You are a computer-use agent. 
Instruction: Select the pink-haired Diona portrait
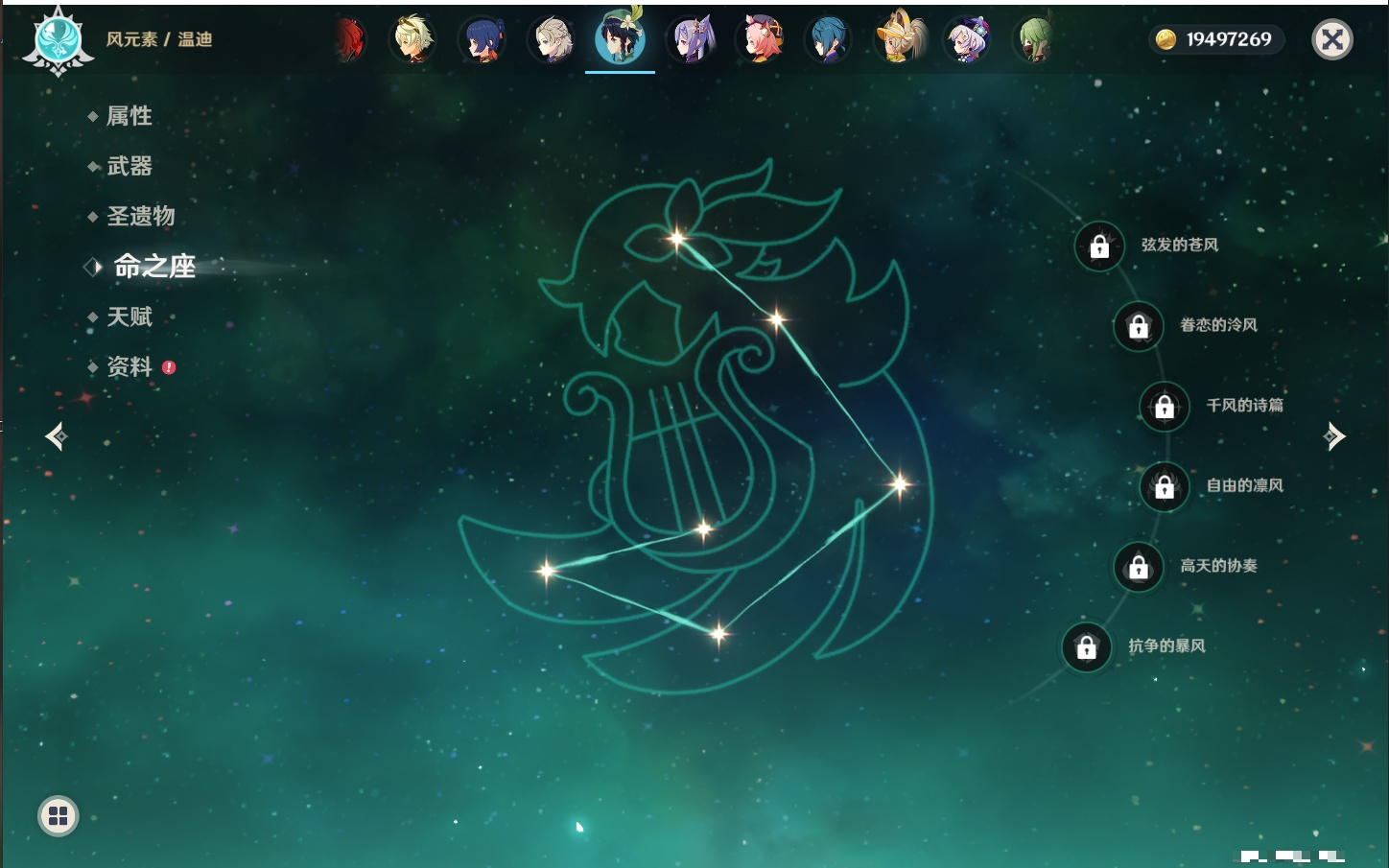point(762,40)
